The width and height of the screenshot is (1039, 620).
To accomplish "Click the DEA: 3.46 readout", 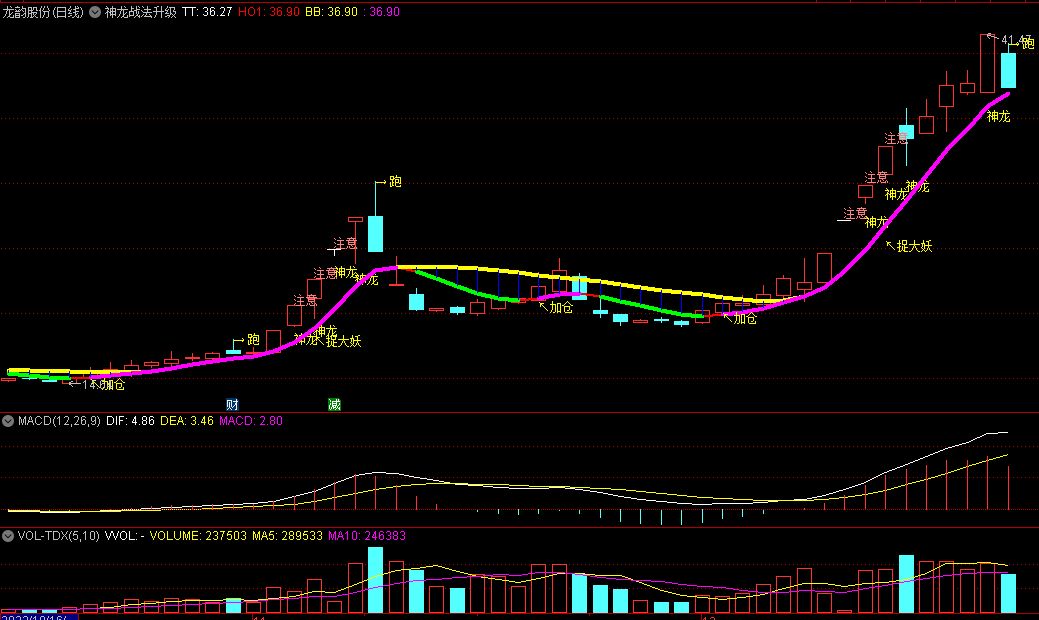I will tap(187, 421).
